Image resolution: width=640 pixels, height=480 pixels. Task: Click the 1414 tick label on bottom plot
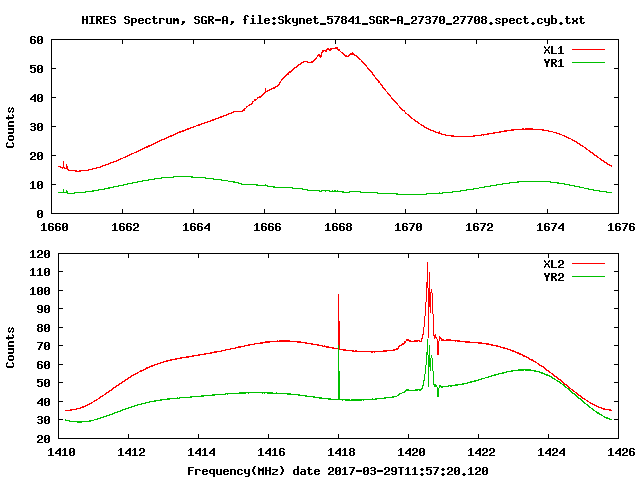pos(201,452)
